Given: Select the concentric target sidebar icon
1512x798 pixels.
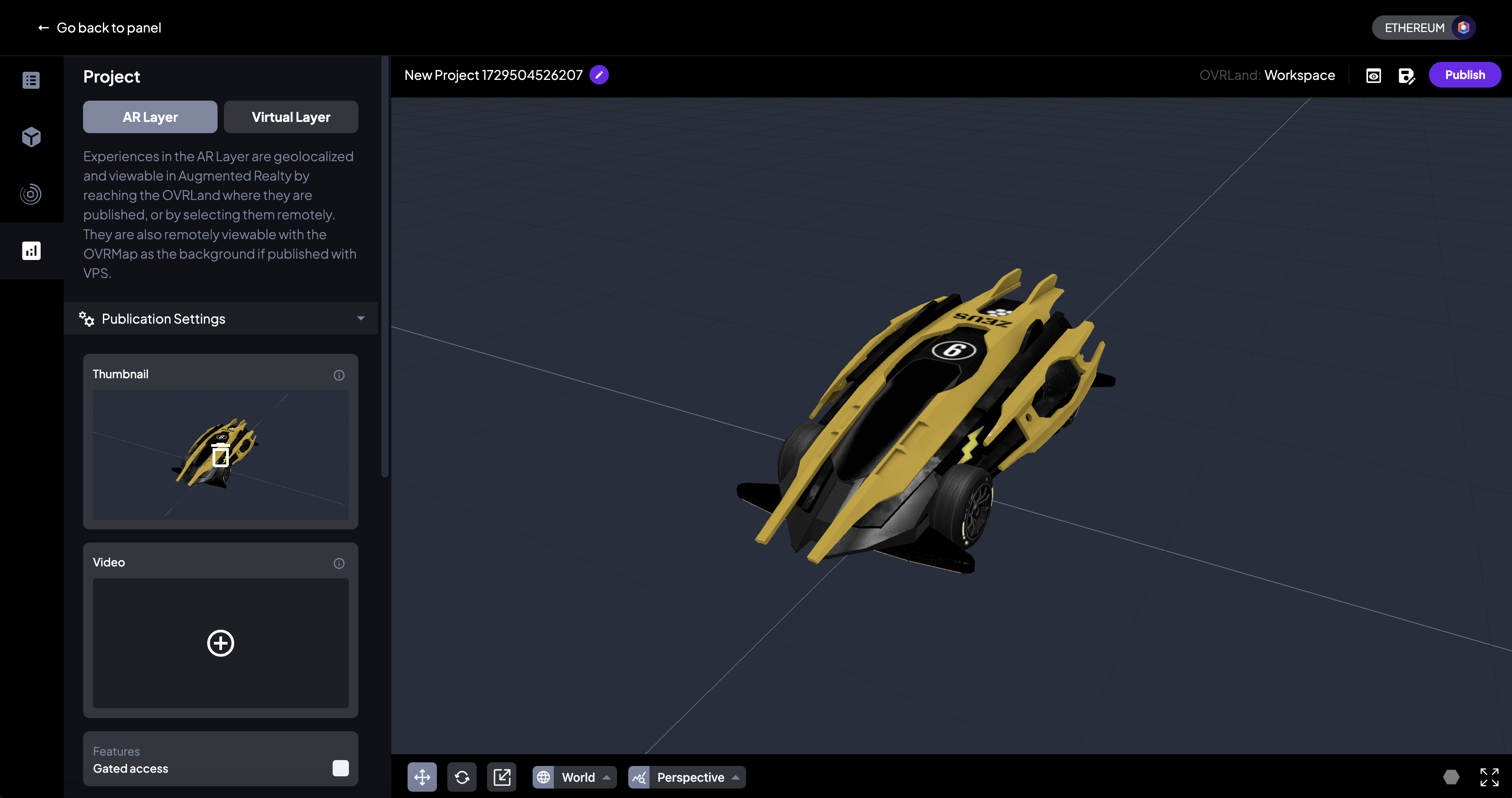Looking at the screenshot, I should click(31, 194).
